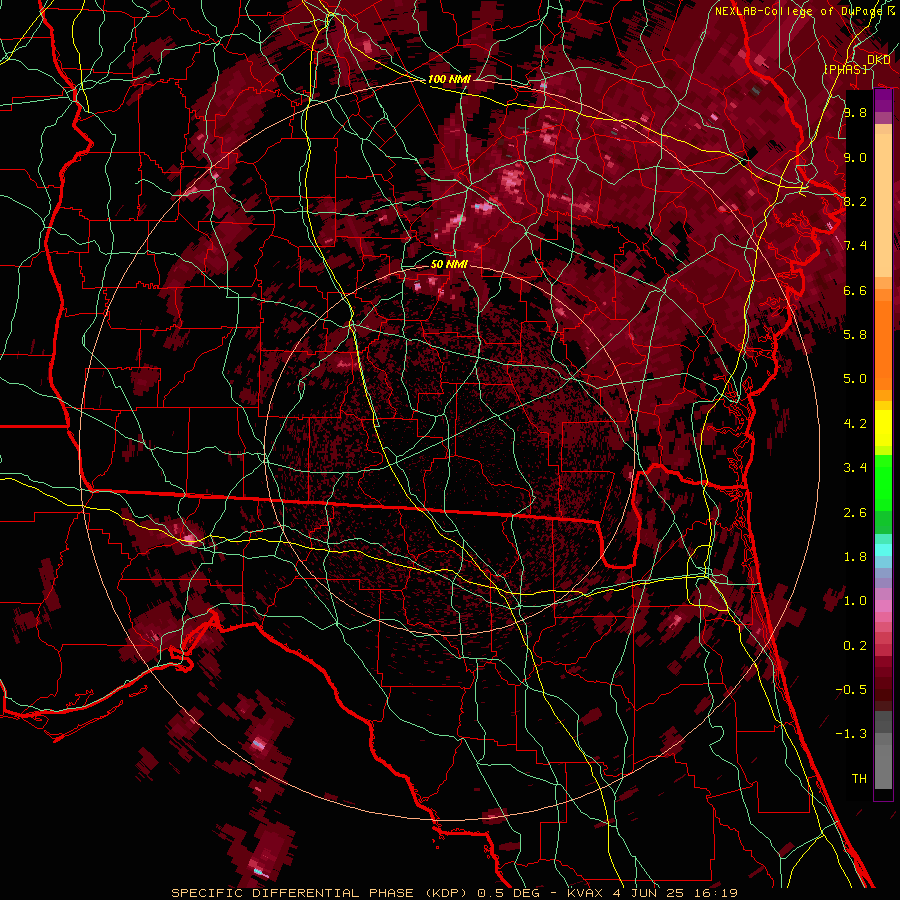This screenshot has height=900, width=900.
Task: Click the purple top segment of the color bar
Action: click(x=883, y=100)
